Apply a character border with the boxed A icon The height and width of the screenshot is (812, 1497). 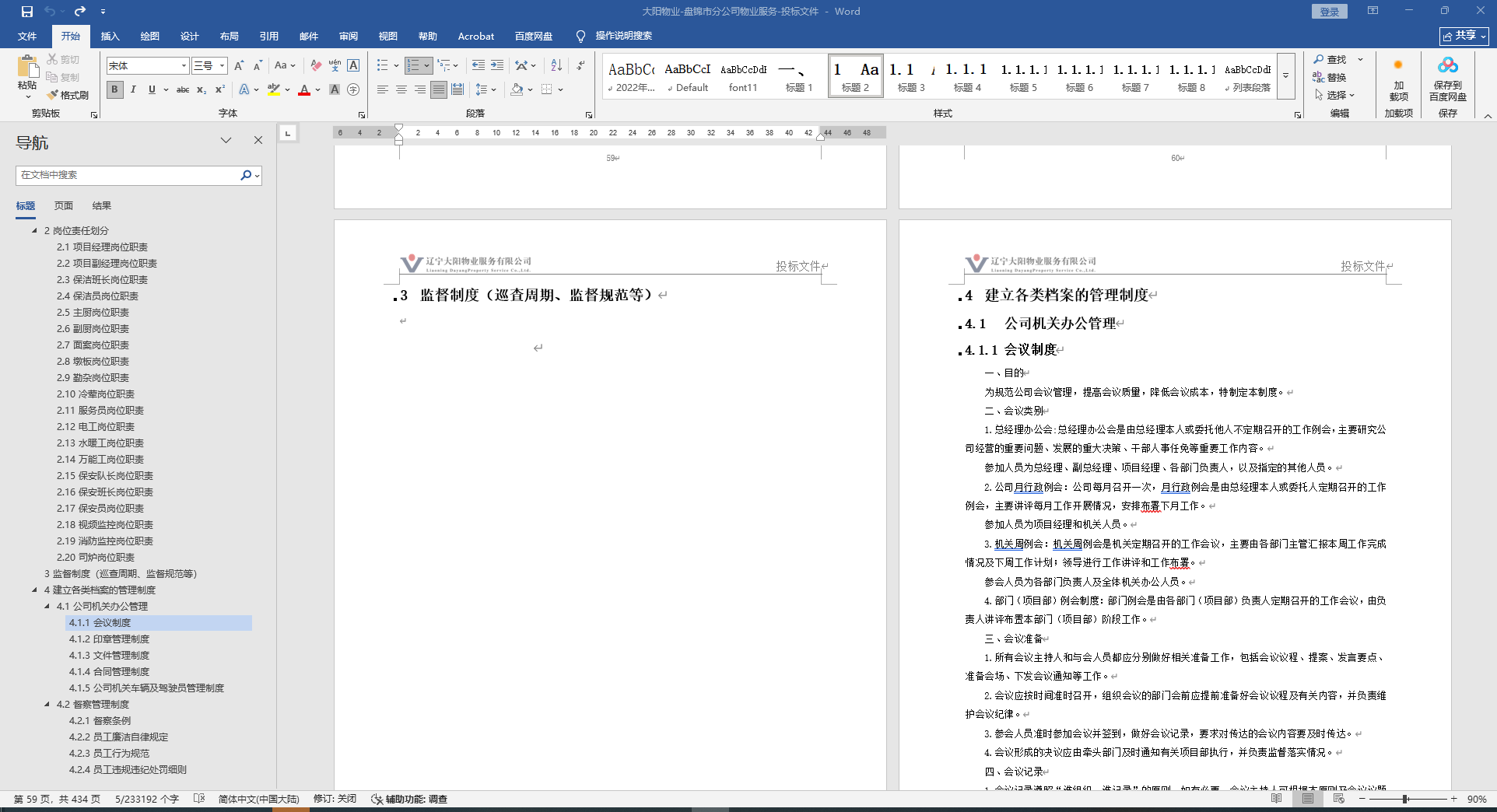[353, 66]
